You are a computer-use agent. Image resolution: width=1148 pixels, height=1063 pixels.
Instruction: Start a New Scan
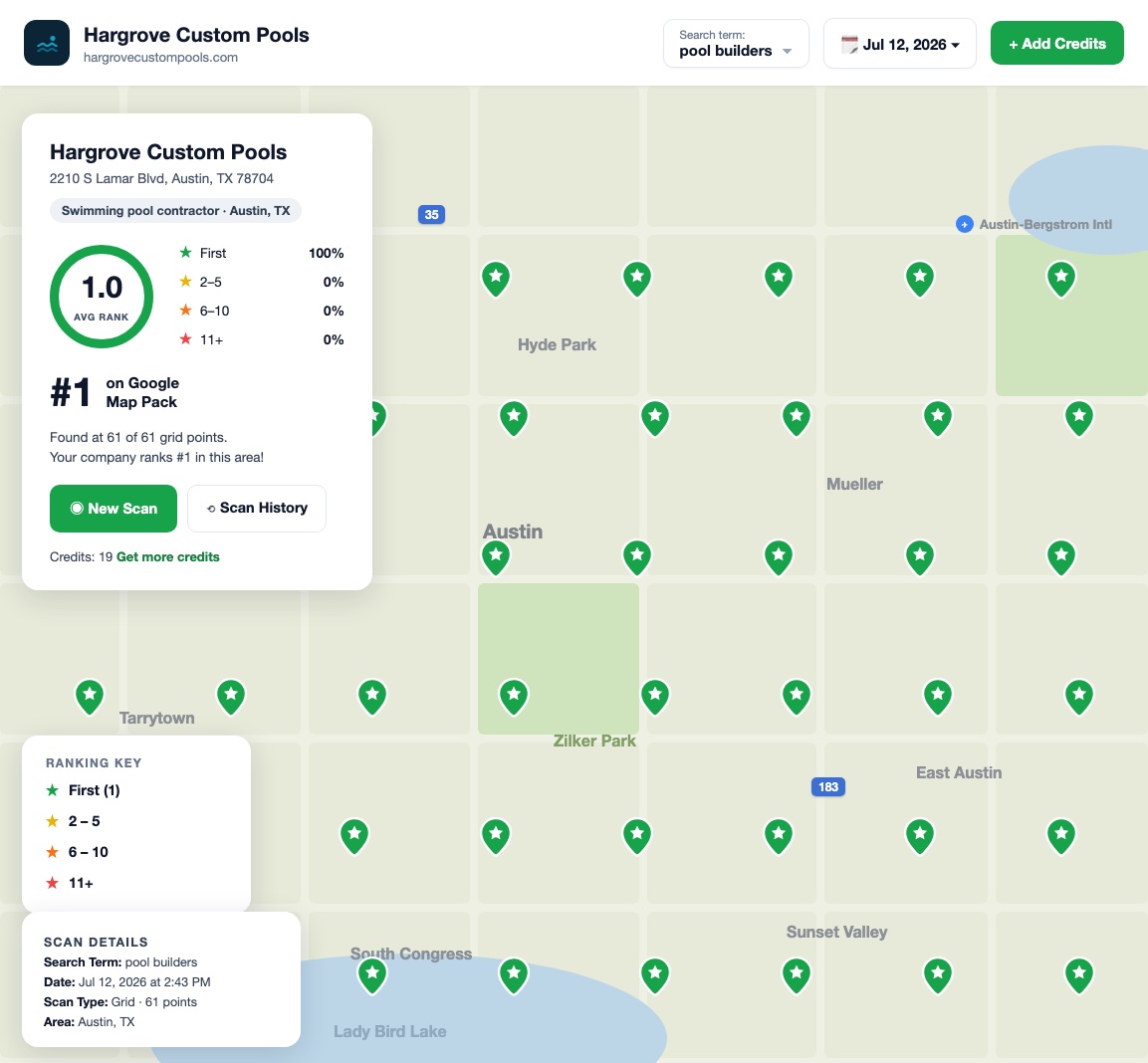pyautogui.click(x=114, y=508)
